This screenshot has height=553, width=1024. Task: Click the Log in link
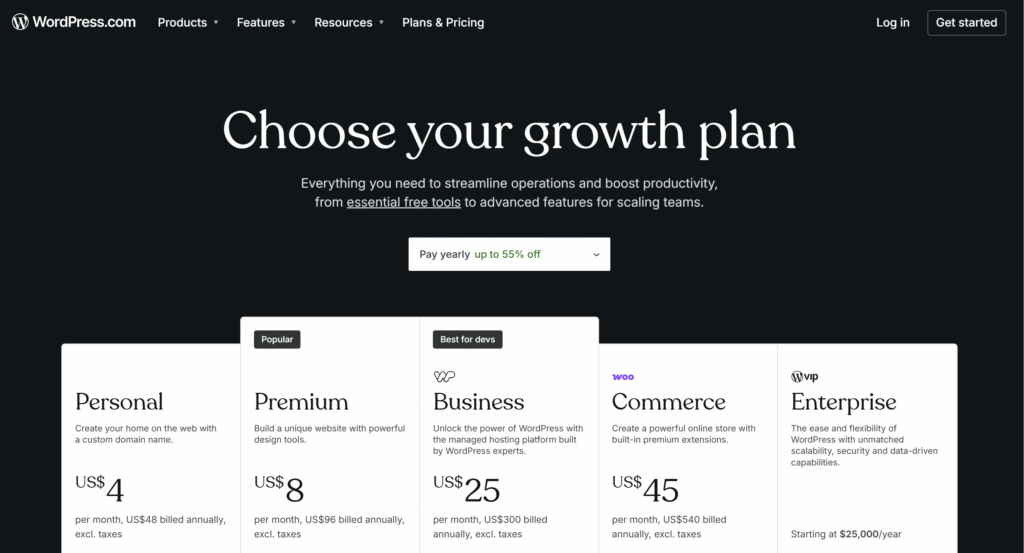[x=893, y=22]
